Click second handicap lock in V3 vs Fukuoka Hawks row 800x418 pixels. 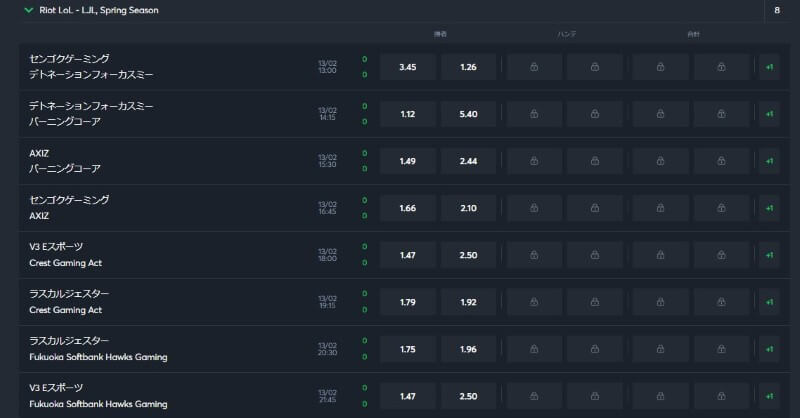point(595,396)
